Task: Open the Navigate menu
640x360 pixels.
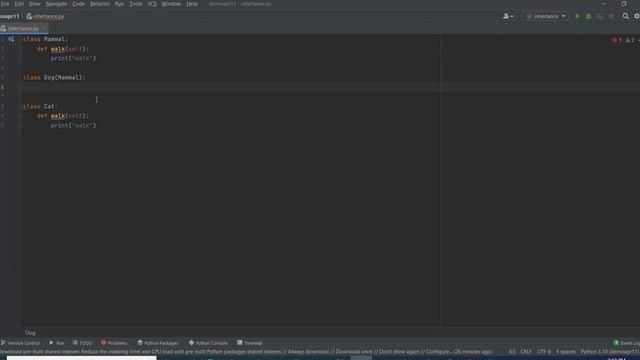Action: (56, 4)
